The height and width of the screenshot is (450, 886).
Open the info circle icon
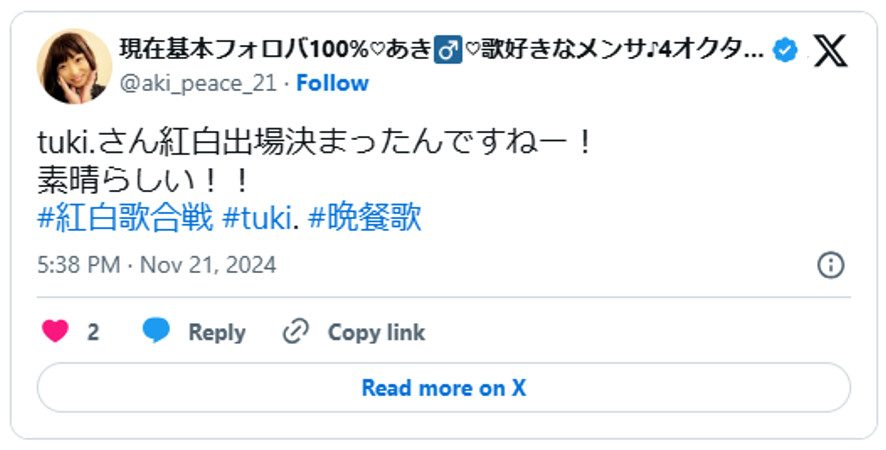831,265
